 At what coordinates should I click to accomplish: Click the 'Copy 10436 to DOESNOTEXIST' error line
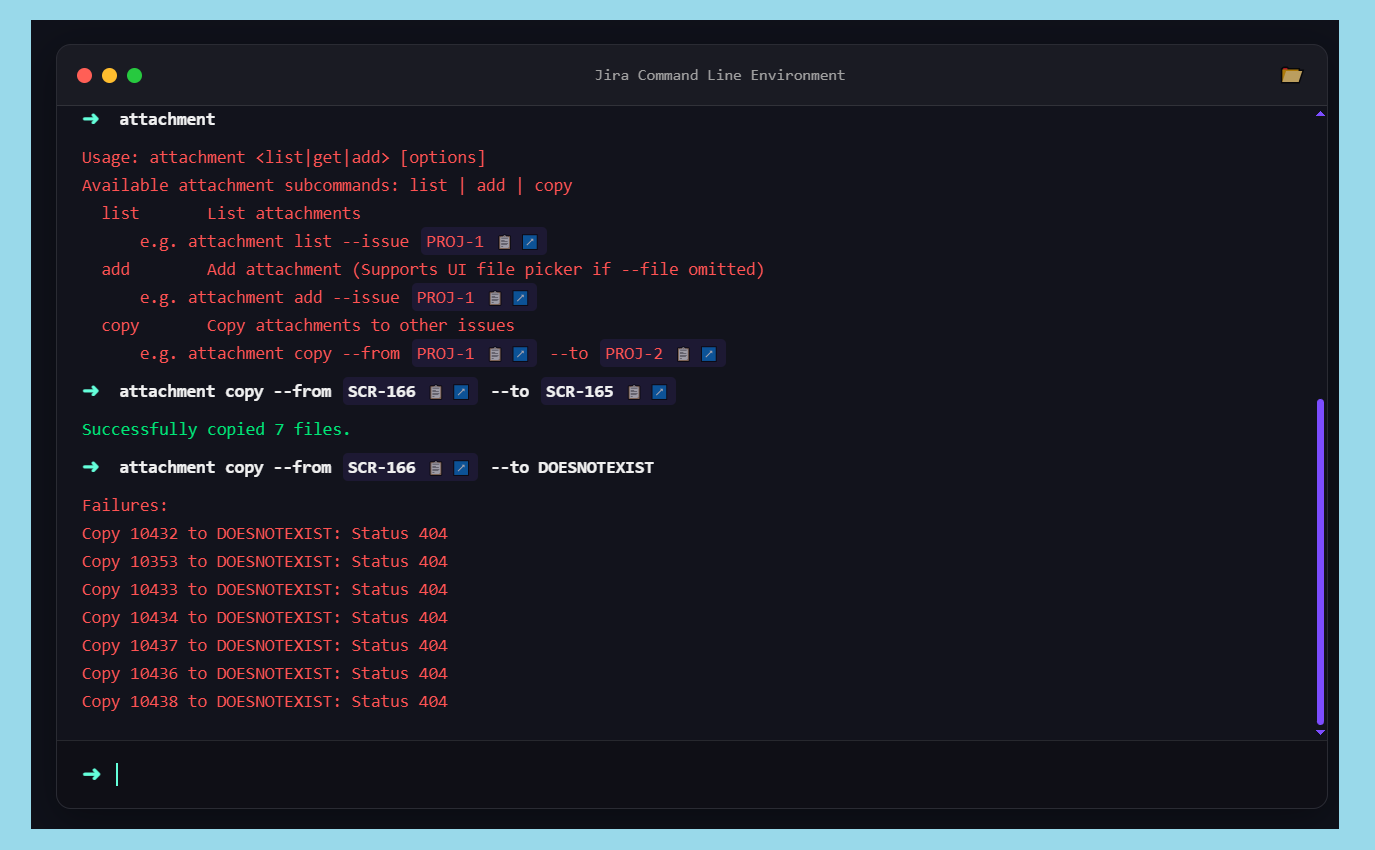(265, 674)
